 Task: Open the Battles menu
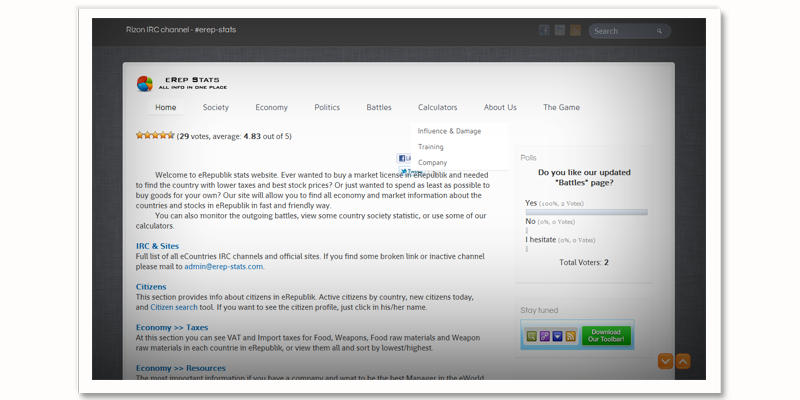(x=379, y=107)
